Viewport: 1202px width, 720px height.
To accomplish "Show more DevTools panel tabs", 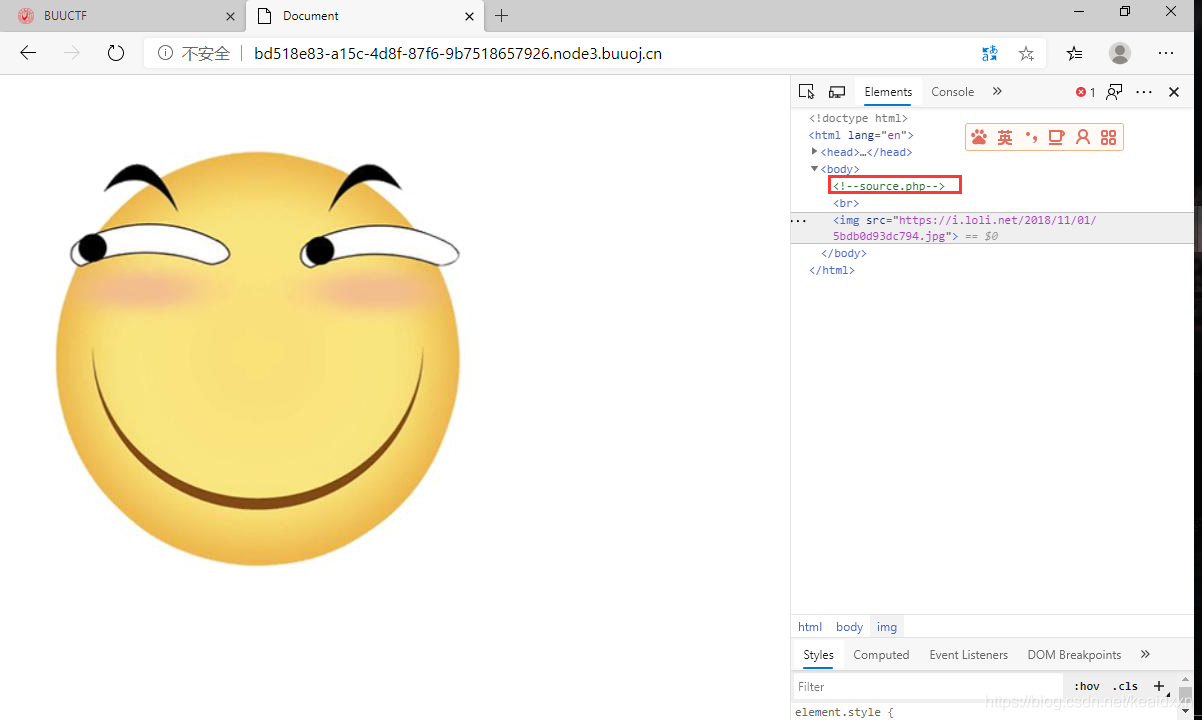I will coord(997,92).
